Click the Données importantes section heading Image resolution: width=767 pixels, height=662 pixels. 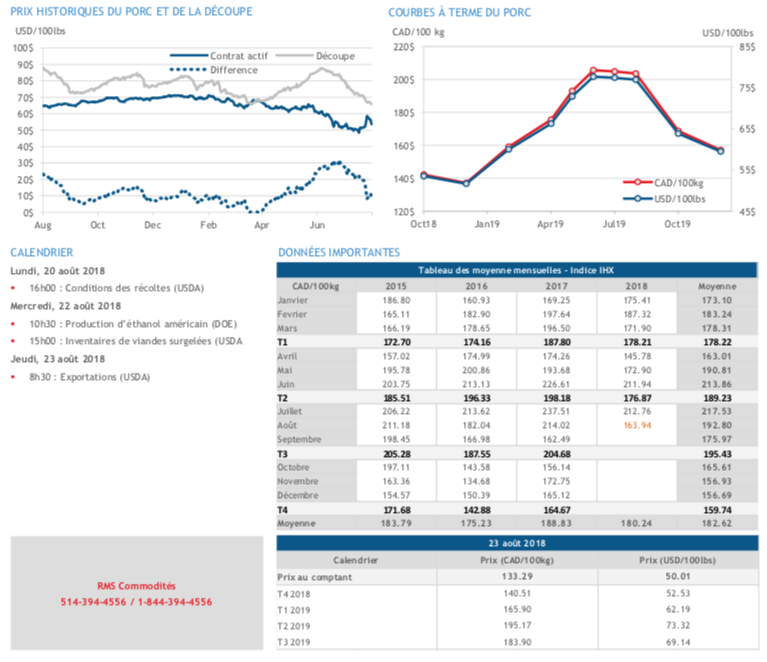coord(338,253)
